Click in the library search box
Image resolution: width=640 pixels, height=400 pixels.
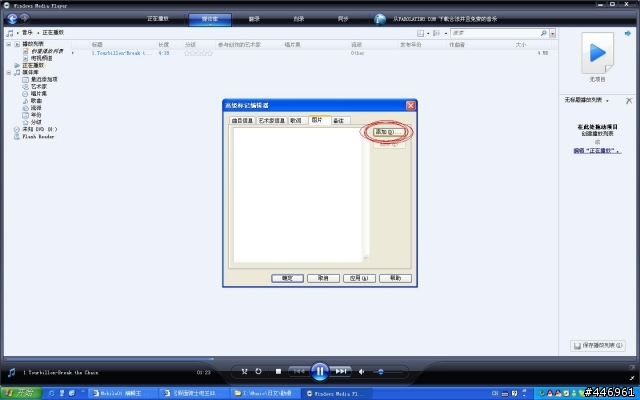click(496, 33)
